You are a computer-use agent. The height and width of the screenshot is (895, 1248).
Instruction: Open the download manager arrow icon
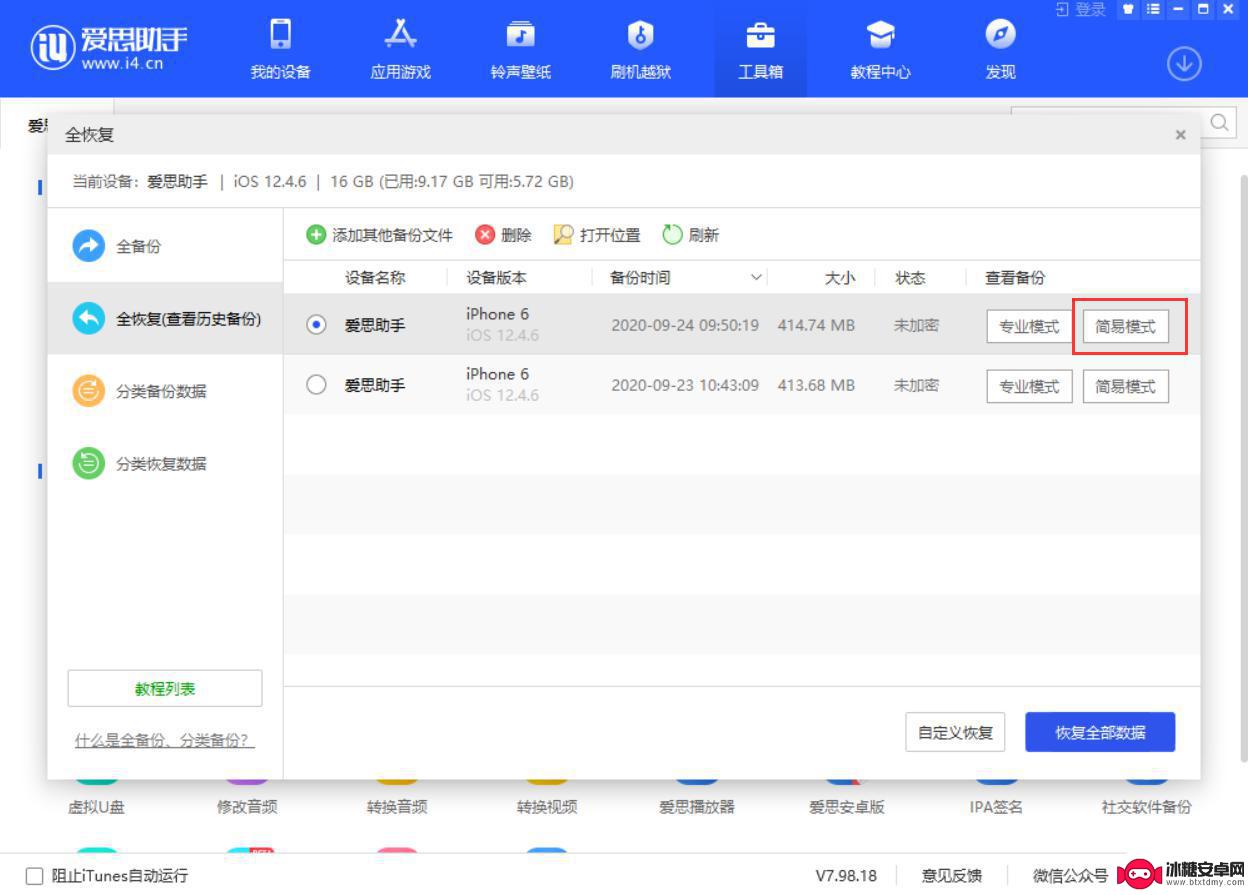1184,65
